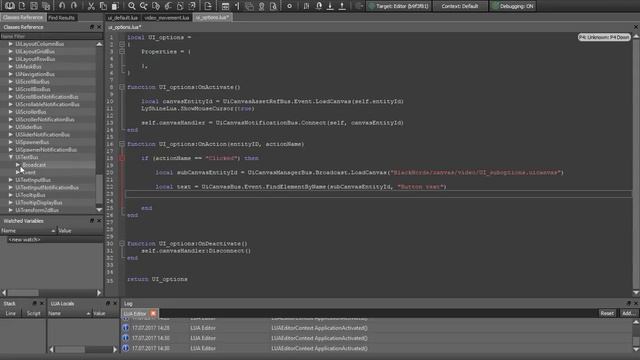Click the Script column header in Stack
Viewport: 640px width, 360px height.
click(33, 313)
